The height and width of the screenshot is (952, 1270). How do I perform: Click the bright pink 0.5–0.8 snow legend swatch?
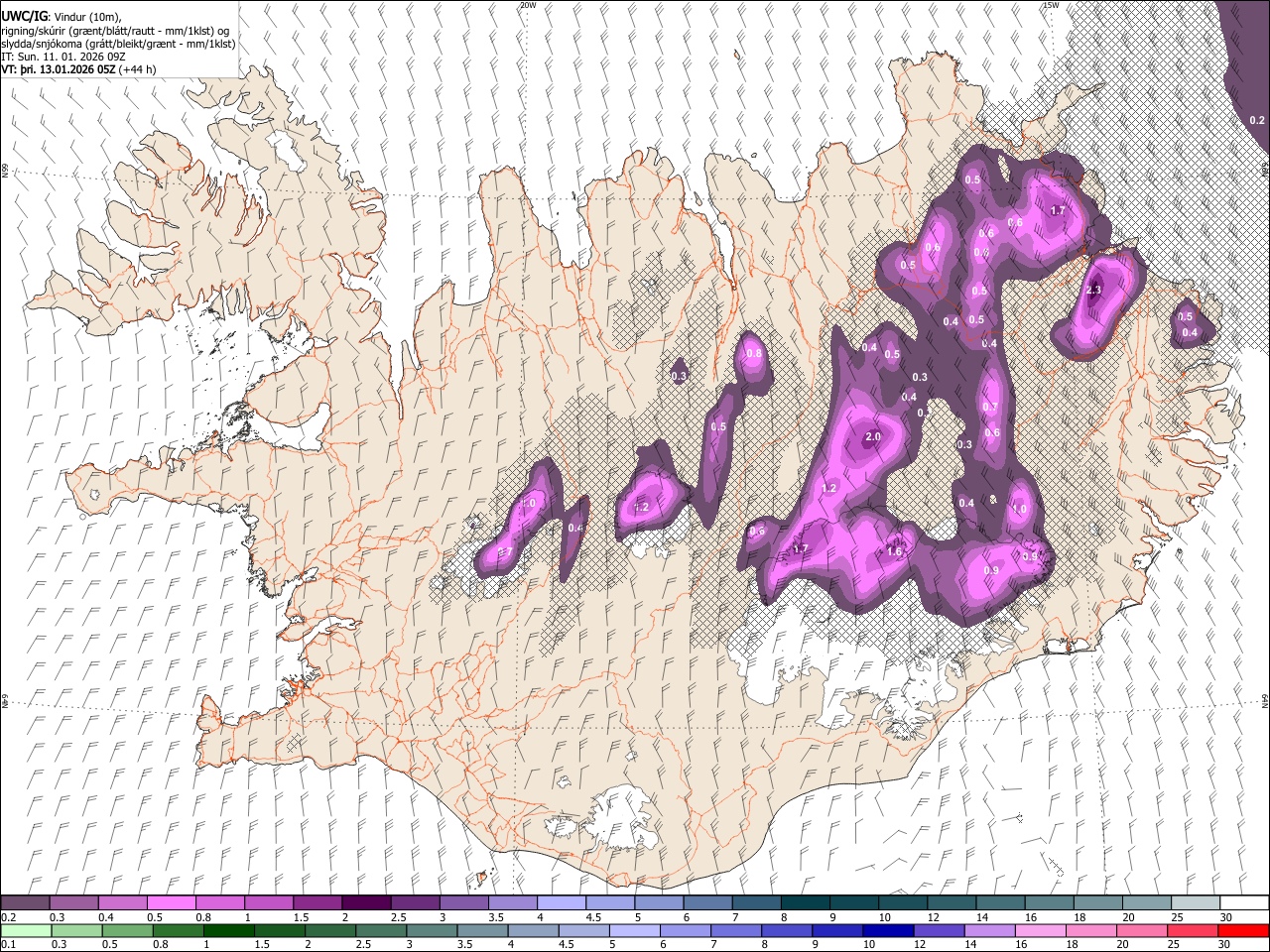171,903
